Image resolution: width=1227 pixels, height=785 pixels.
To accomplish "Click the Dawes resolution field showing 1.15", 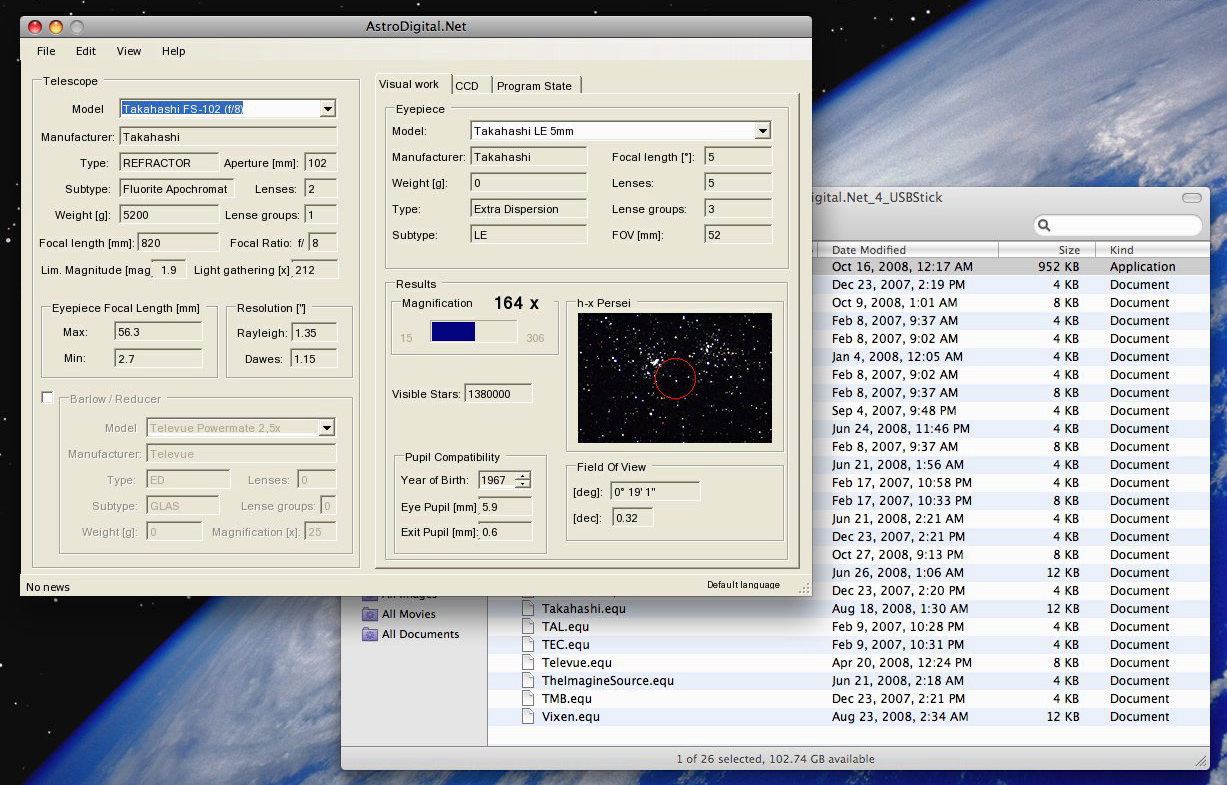I will 314,358.
